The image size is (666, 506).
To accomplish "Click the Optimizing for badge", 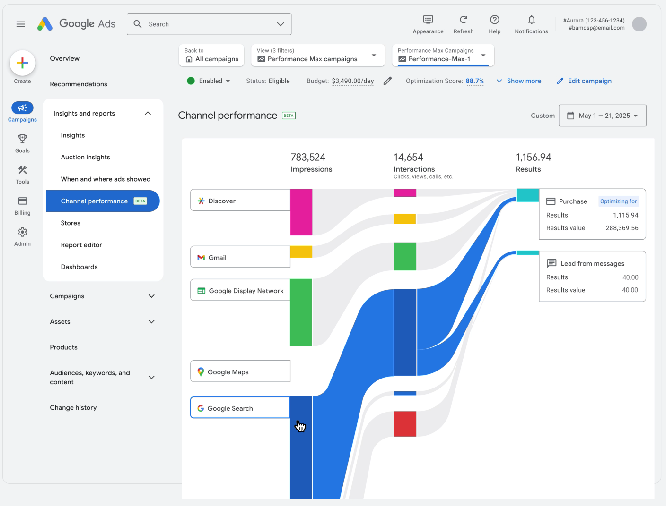I will pyautogui.click(x=618, y=201).
